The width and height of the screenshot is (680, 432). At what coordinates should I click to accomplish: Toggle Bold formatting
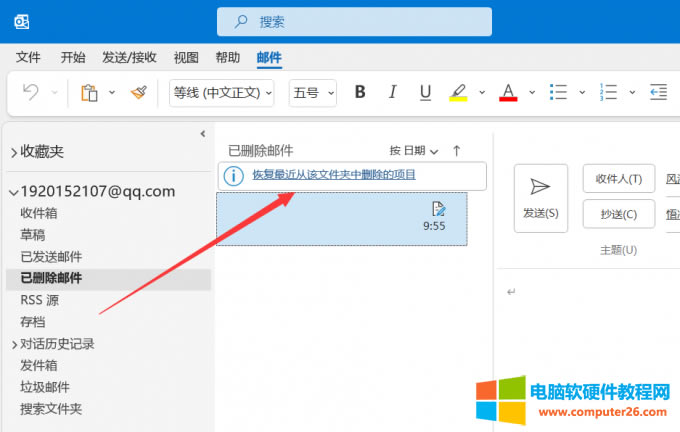tap(360, 93)
